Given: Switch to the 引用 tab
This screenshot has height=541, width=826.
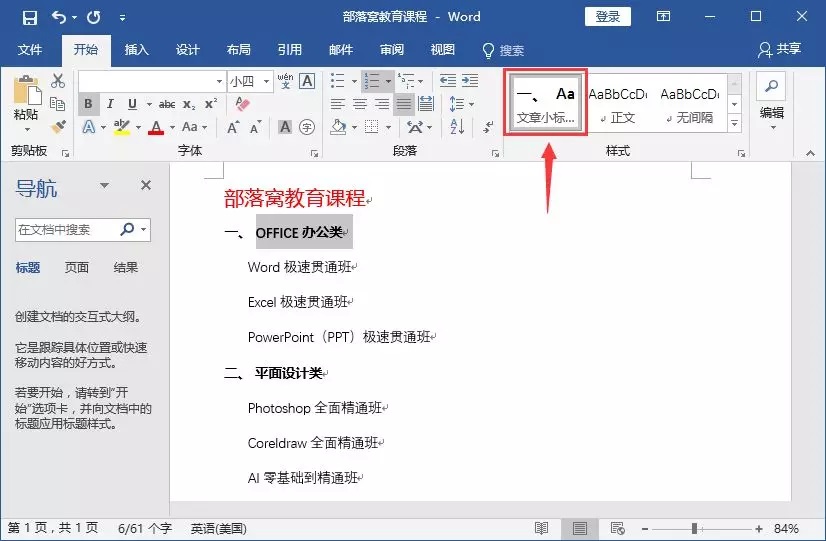Looking at the screenshot, I should click(290, 50).
